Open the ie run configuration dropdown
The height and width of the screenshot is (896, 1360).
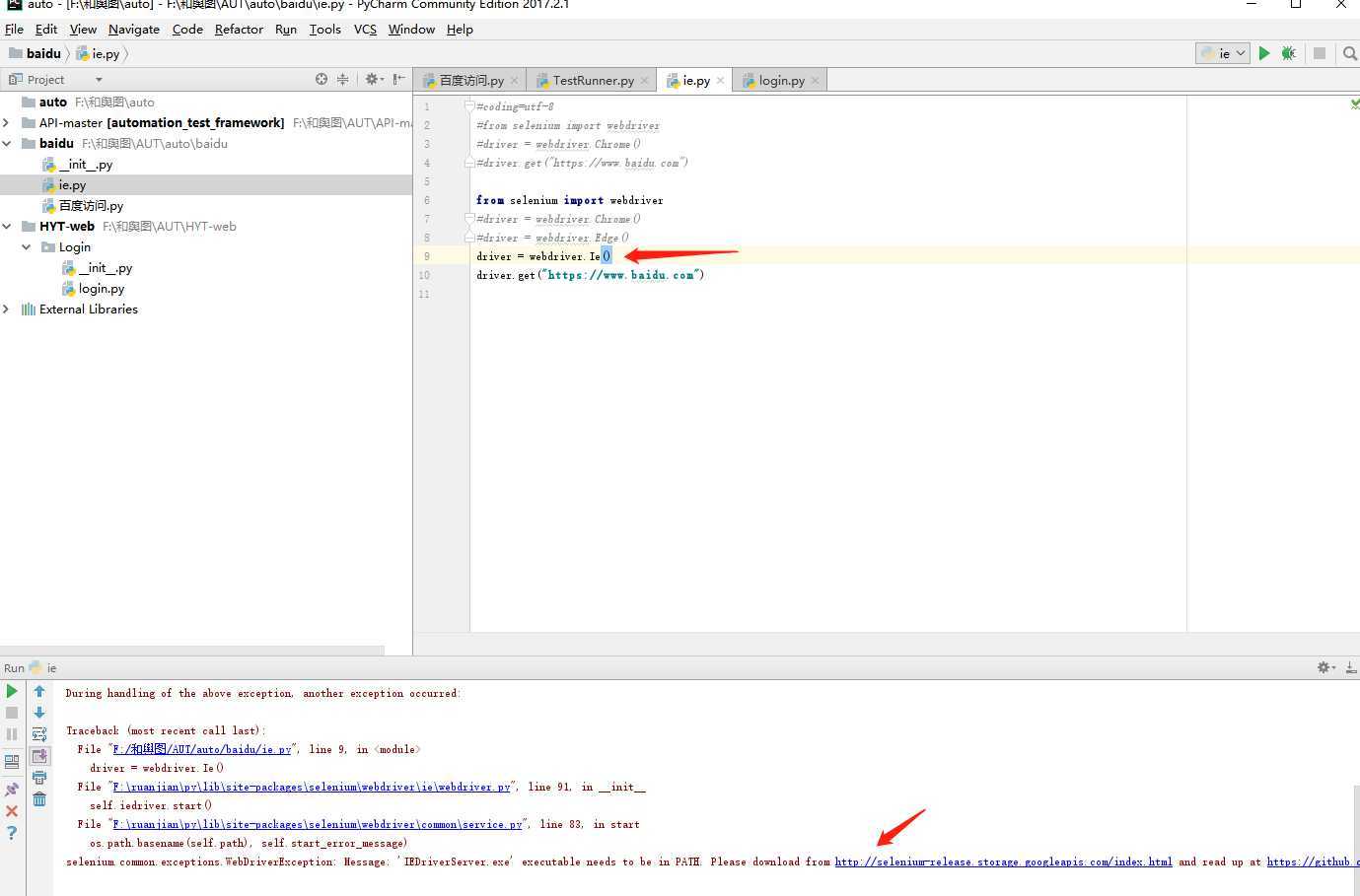1223,53
